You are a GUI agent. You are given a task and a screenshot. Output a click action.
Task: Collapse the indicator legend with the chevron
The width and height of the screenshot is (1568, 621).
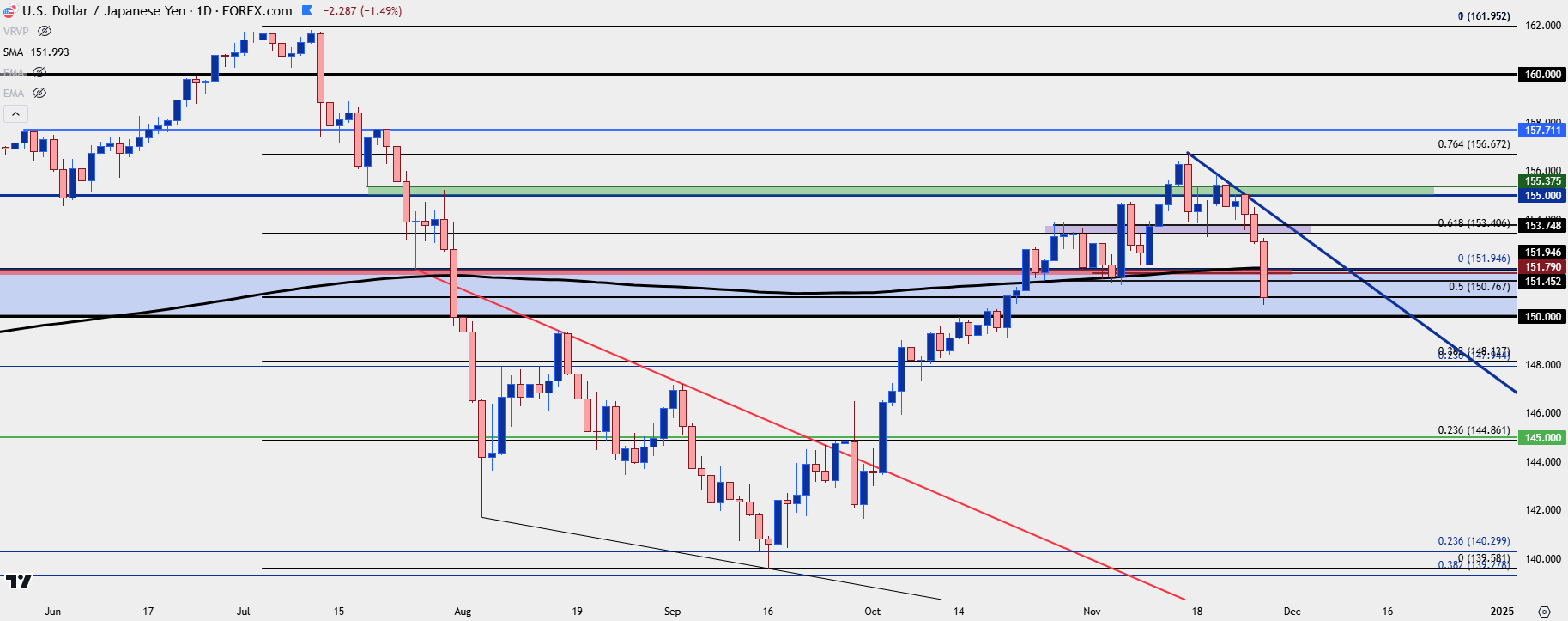[x=16, y=113]
